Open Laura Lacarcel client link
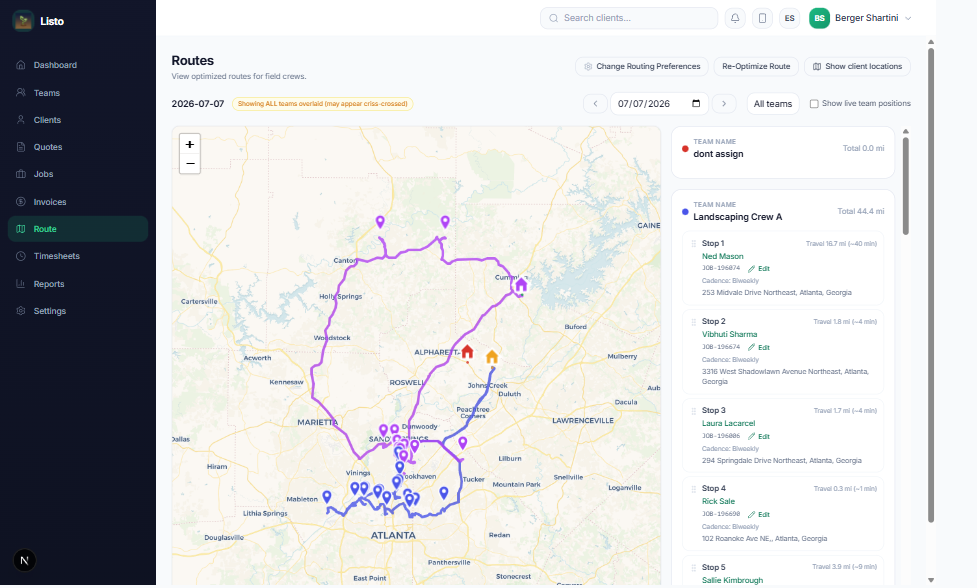The image size is (977, 588). [x=728, y=423]
